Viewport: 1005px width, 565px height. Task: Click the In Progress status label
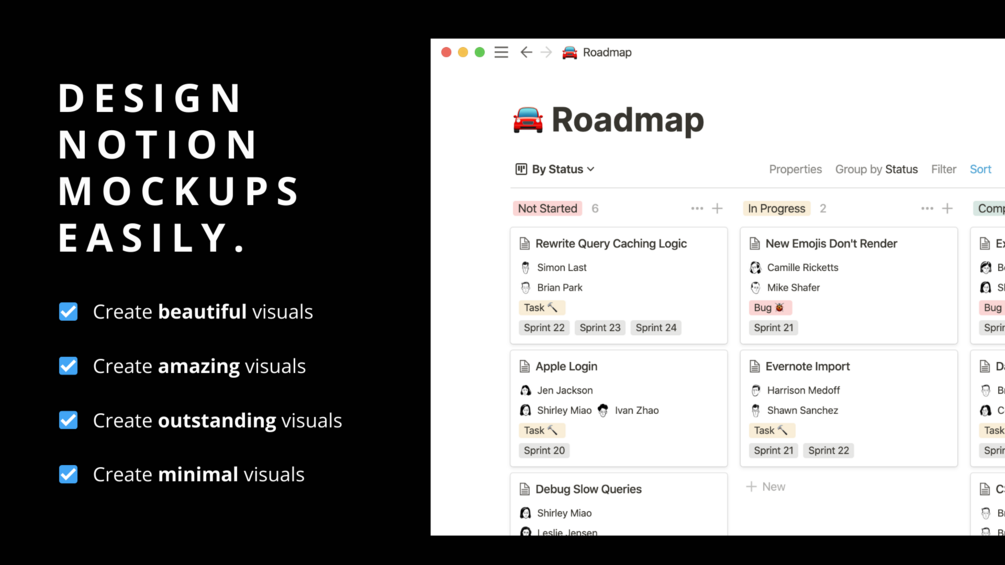click(776, 208)
